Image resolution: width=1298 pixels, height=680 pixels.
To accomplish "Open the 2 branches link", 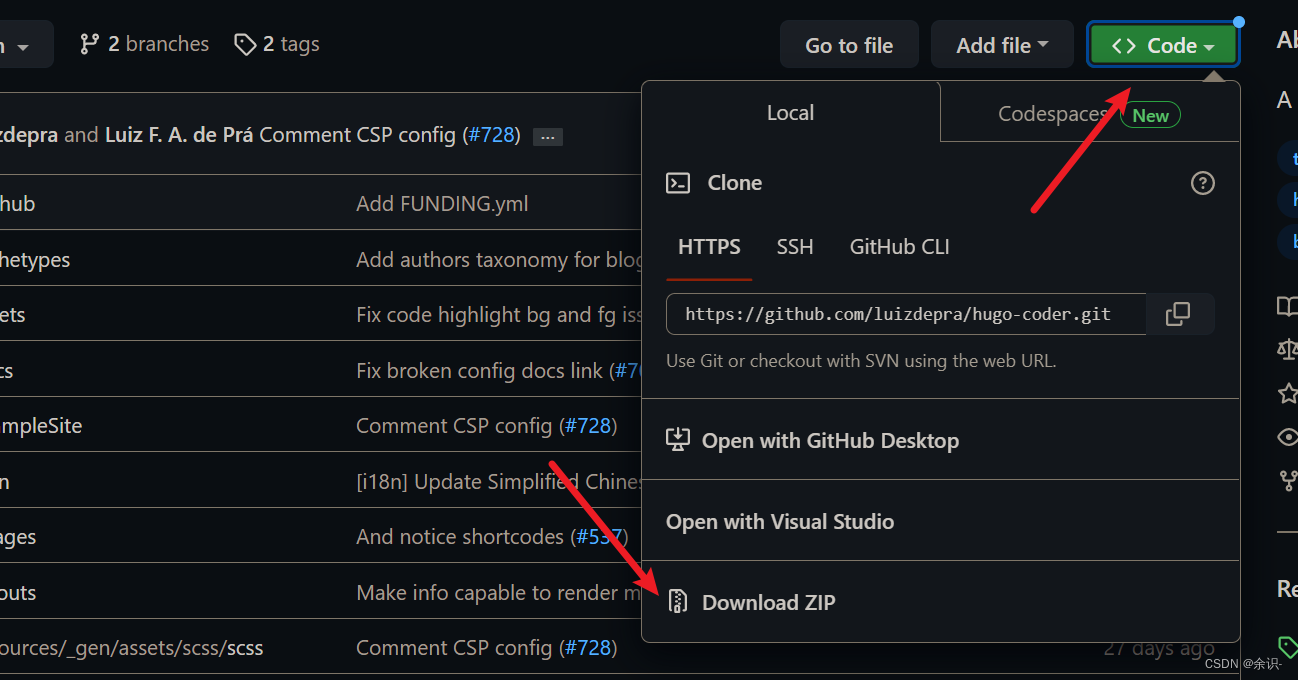I will 144,44.
